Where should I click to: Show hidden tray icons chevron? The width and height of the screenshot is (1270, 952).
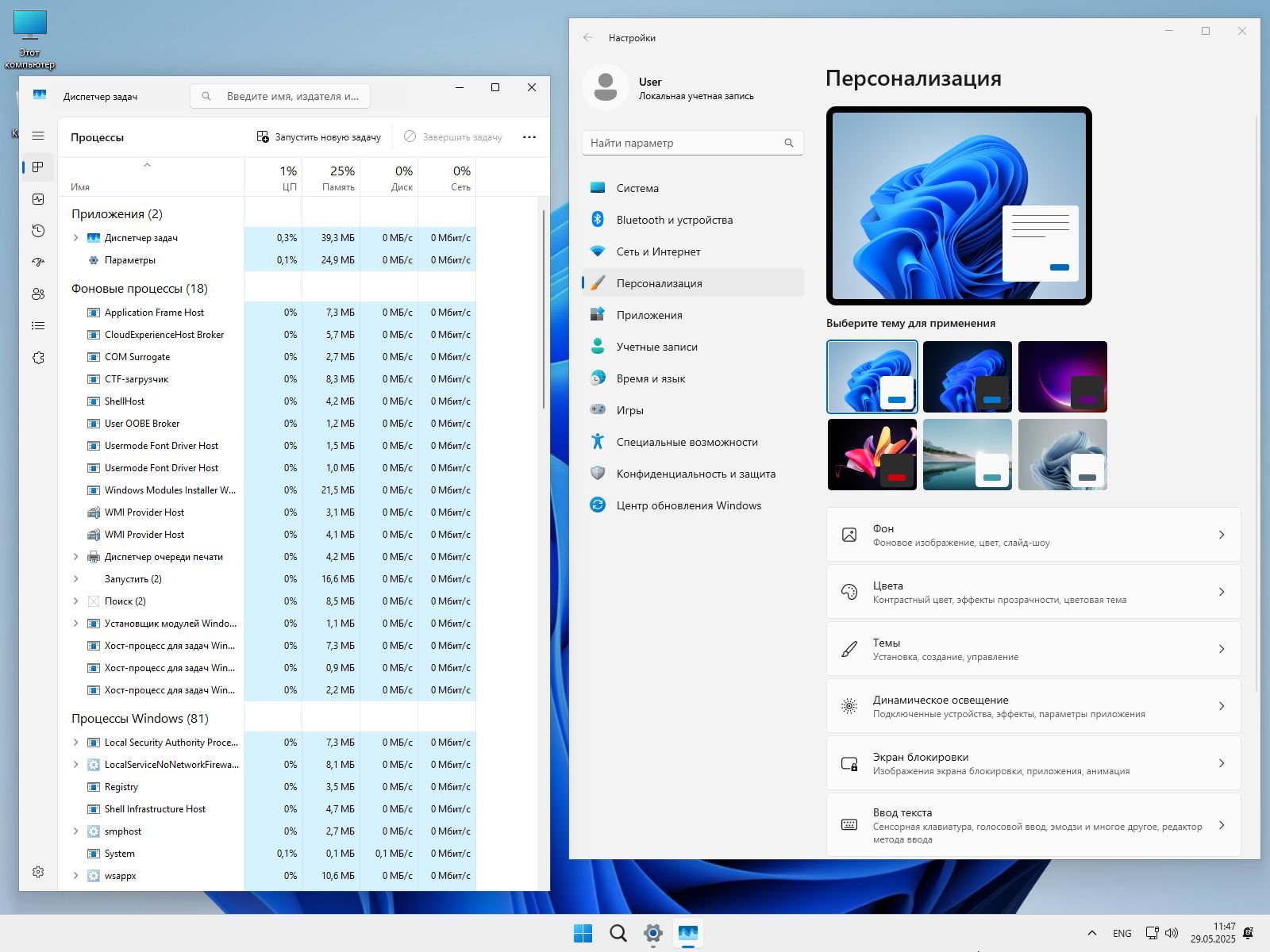pos(1092,934)
